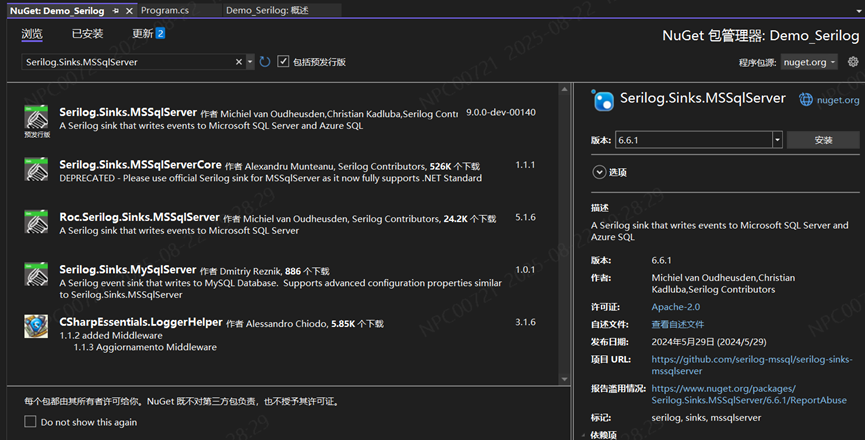Click version 9.0.0-dev-00140 in the list
Image resolution: width=865 pixels, height=440 pixels.
click(x=501, y=112)
